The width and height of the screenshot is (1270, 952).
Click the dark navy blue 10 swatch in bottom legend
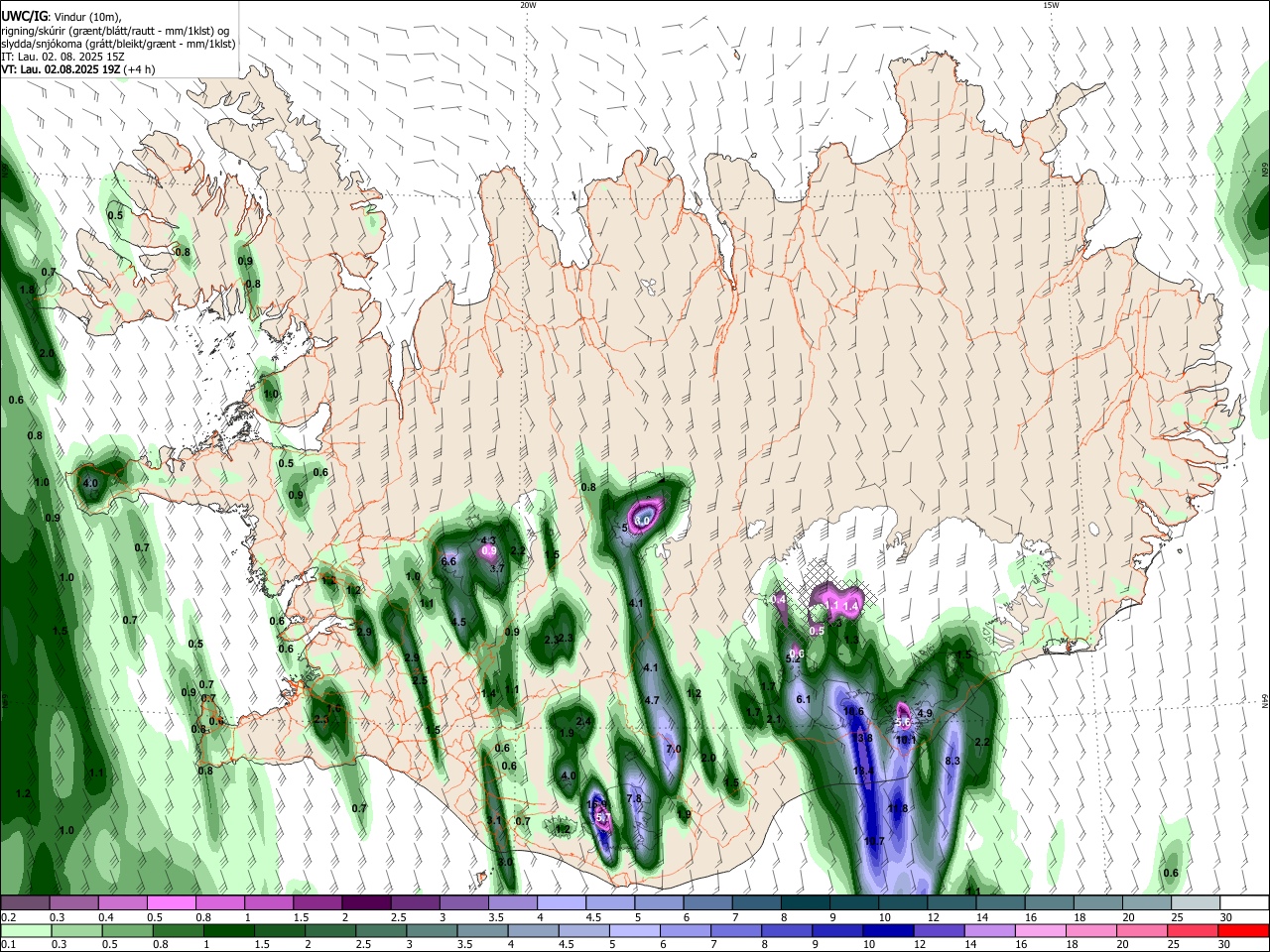tap(886, 930)
